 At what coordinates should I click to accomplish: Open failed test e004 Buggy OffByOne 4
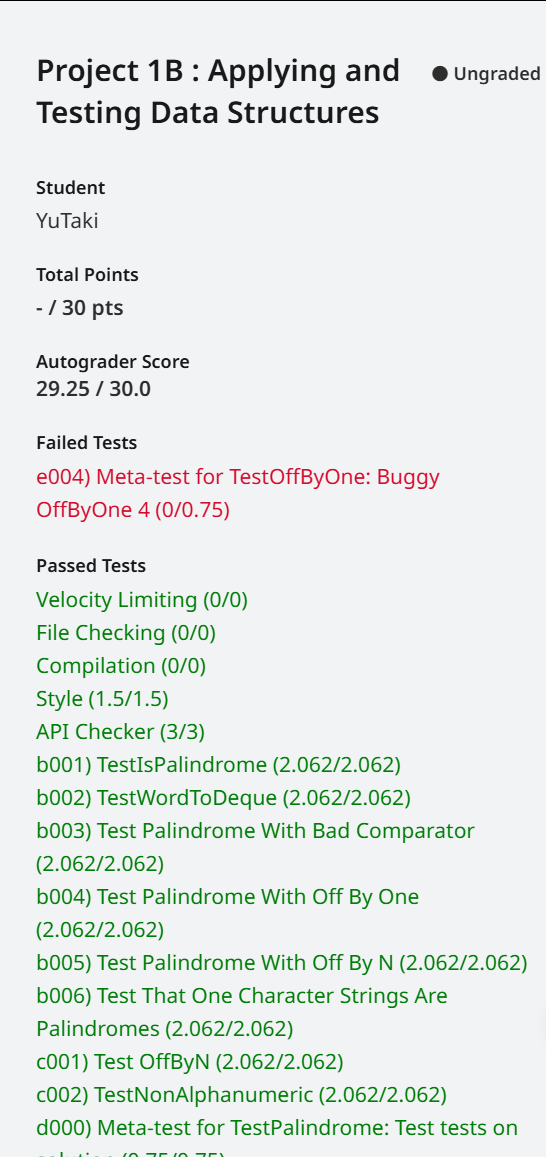click(238, 493)
